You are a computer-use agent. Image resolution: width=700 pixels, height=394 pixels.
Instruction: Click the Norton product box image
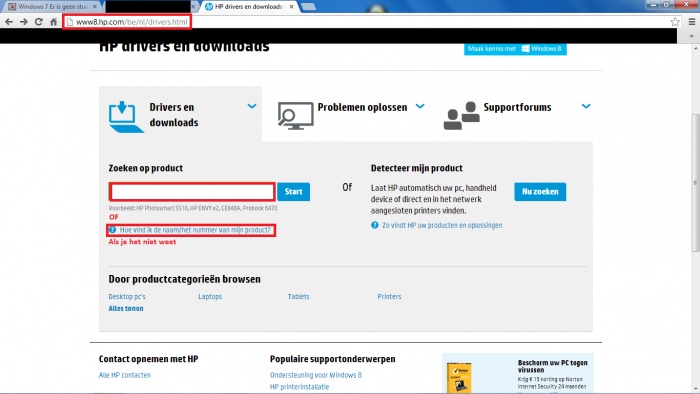point(459,377)
